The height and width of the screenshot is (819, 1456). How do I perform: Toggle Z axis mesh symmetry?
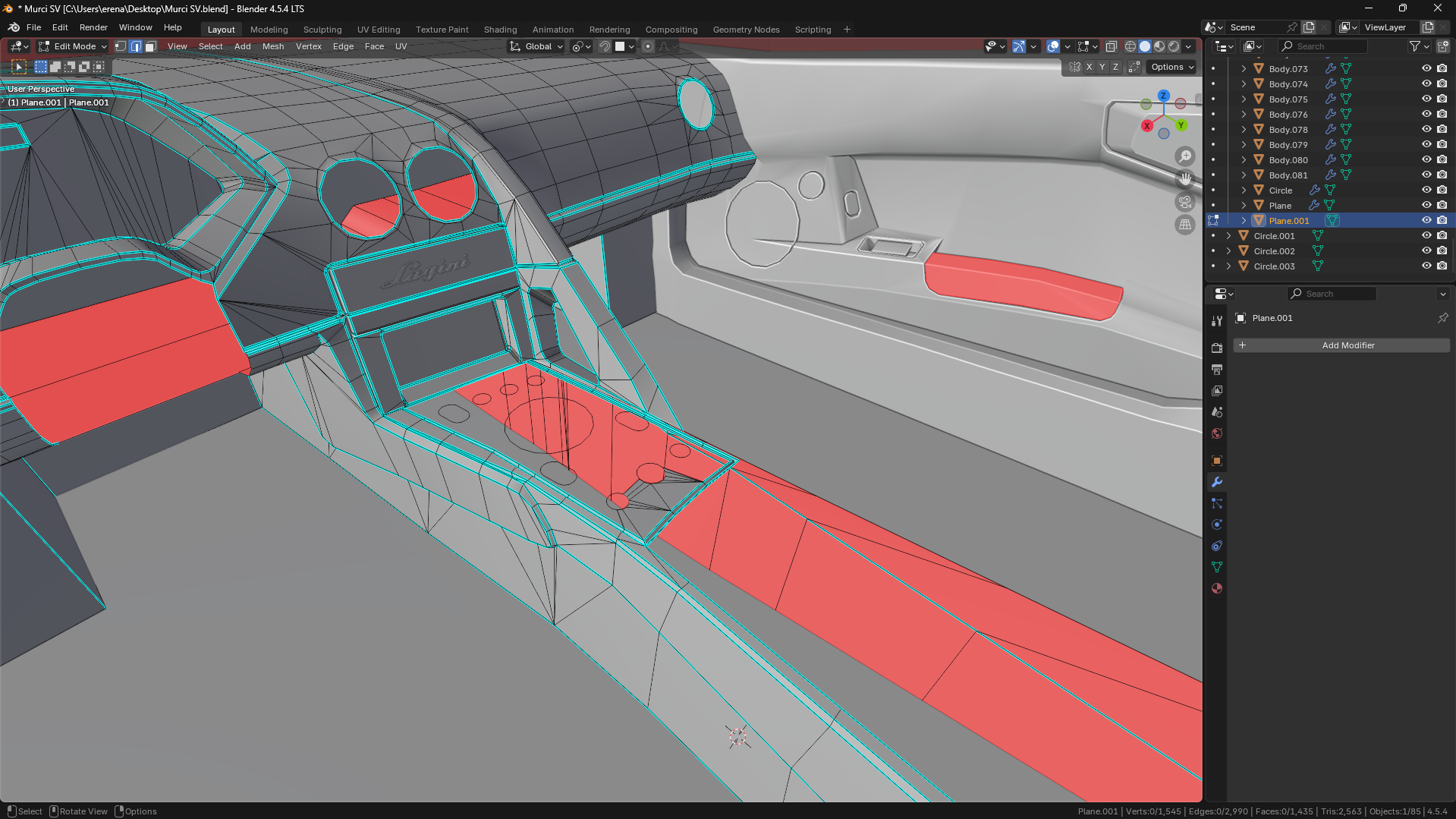click(x=1115, y=67)
